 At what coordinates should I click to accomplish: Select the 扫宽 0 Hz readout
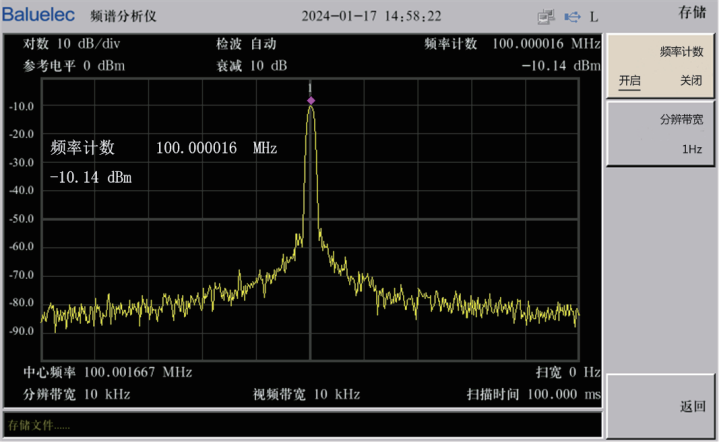point(567,372)
